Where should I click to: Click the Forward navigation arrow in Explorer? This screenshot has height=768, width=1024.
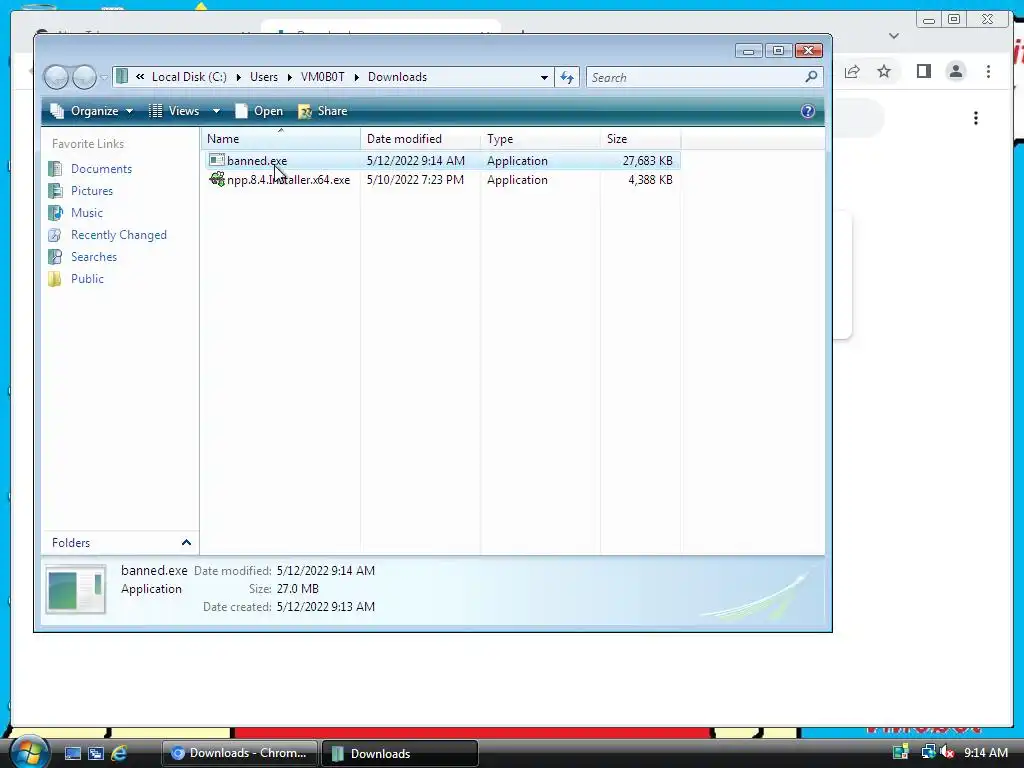pos(84,77)
